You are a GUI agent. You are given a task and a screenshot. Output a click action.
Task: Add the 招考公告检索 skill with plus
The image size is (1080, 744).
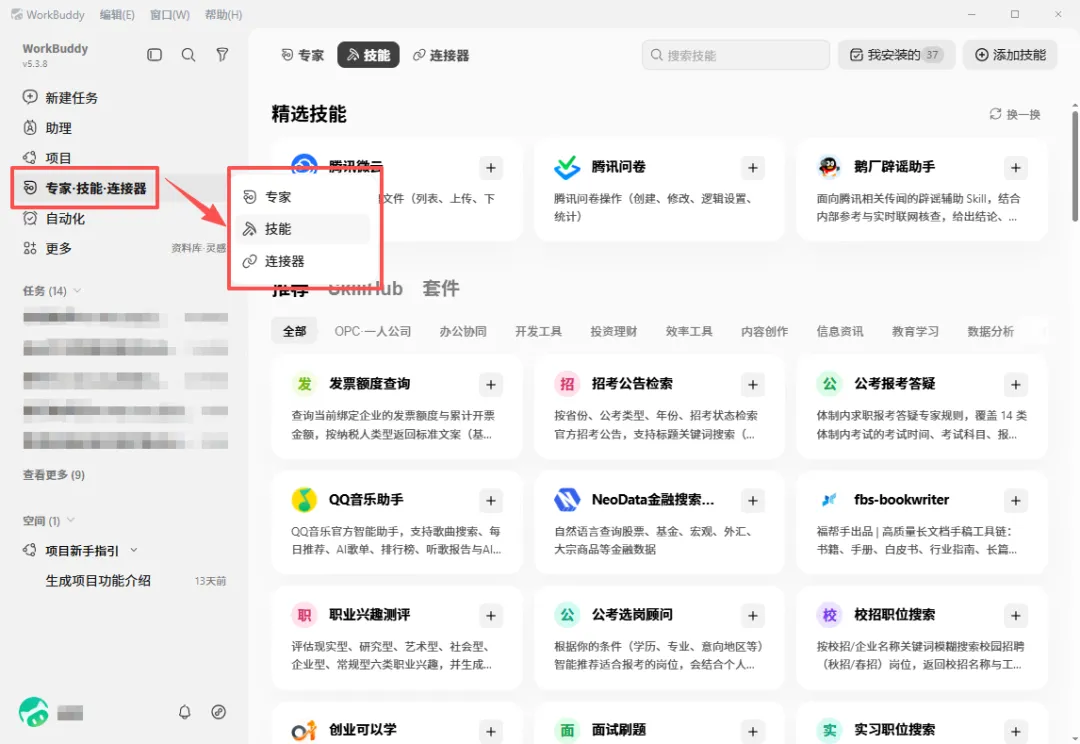coord(753,384)
